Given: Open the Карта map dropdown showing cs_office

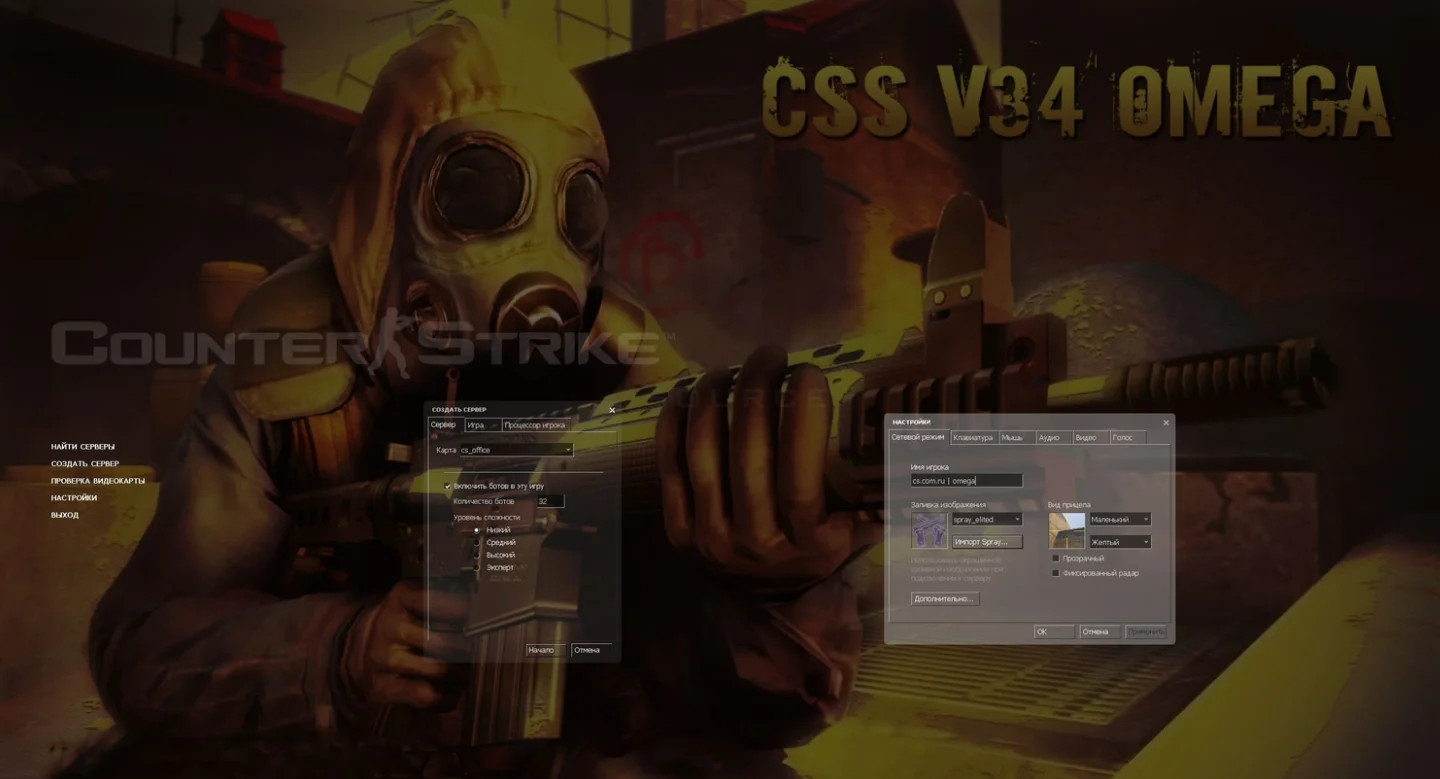Looking at the screenshot, I should click(x=515, y=450).
